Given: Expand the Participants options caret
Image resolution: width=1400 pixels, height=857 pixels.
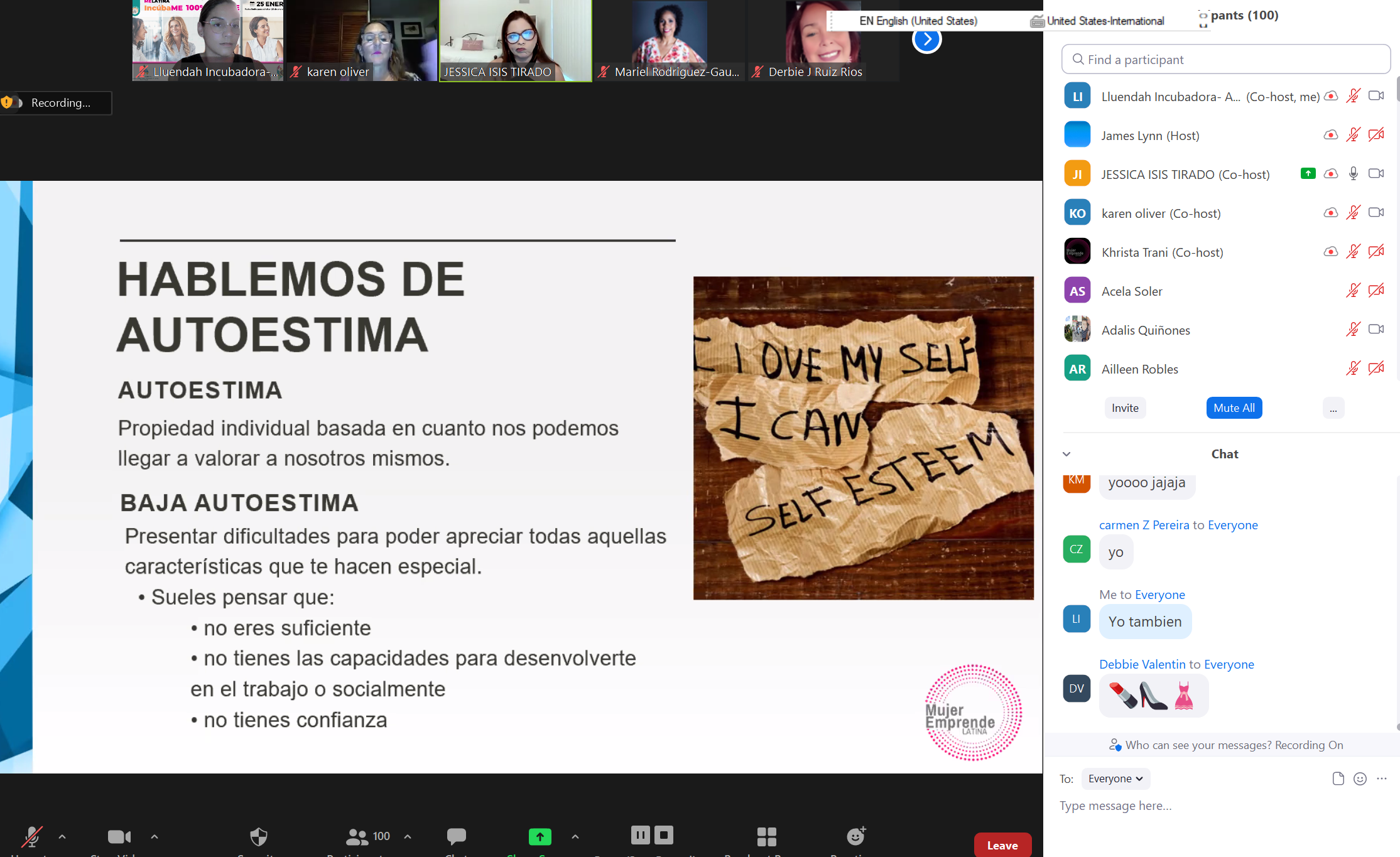Looking at the screenshot, I should tap(408, 836).
